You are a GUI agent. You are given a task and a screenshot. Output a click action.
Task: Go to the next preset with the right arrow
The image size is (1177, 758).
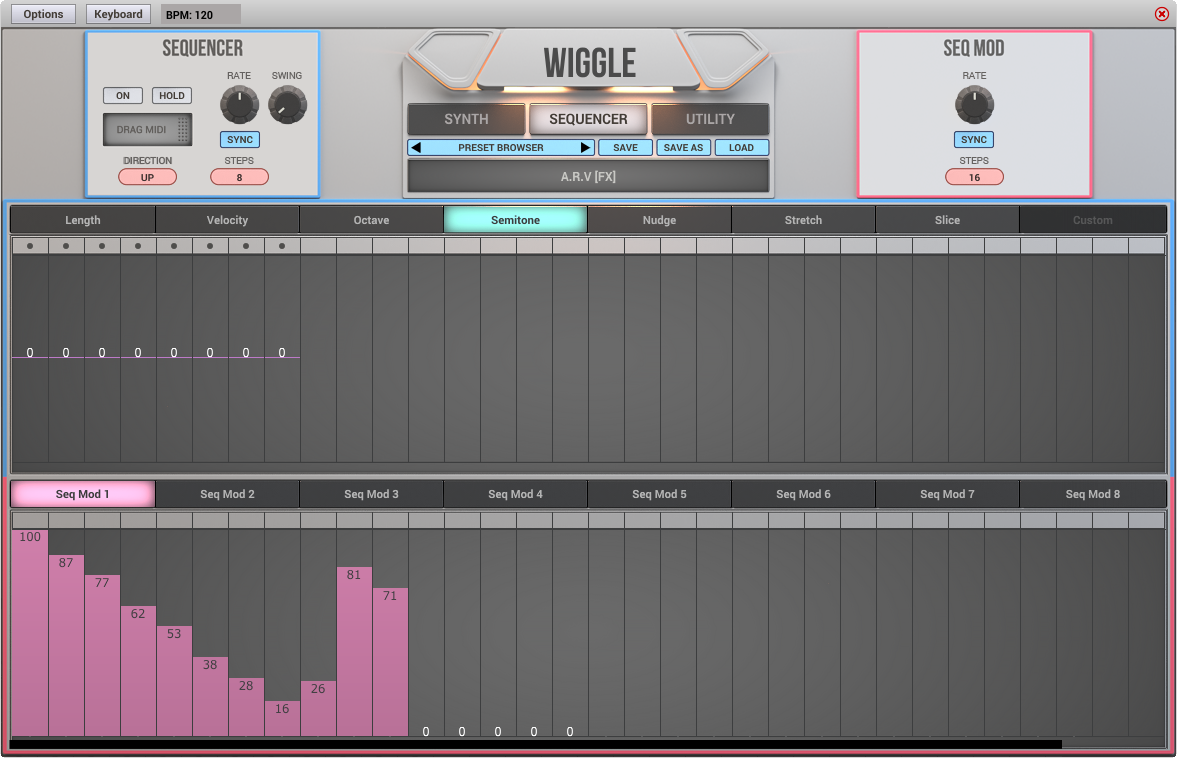pos(585,148)
